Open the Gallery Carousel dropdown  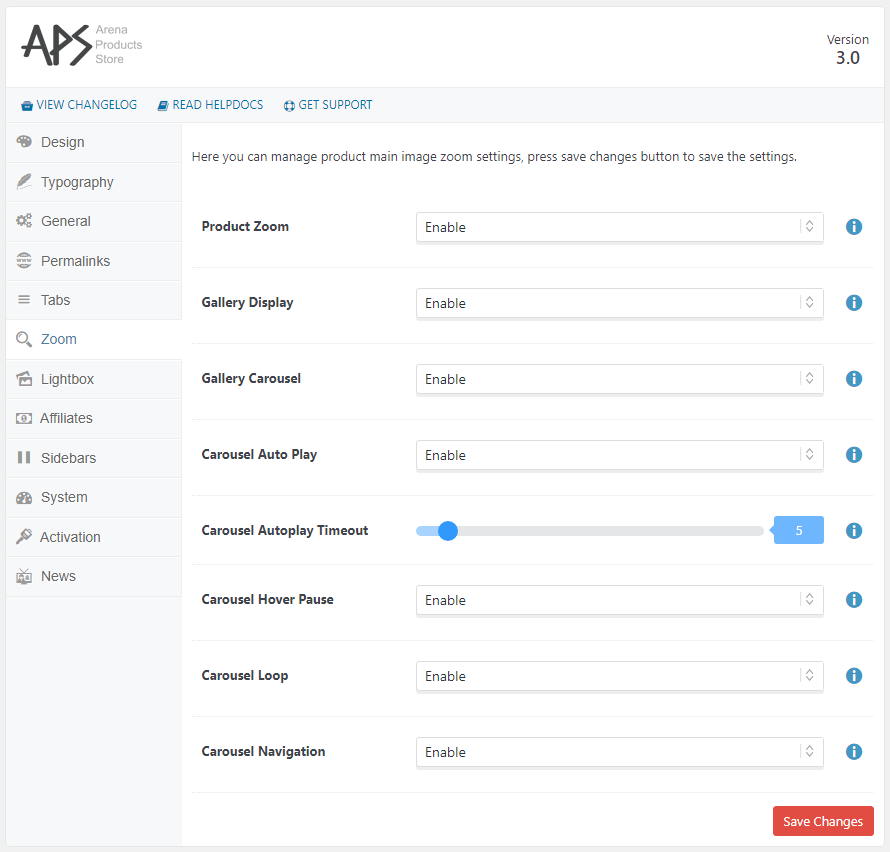pyautogui.click(x=619, y=379)
